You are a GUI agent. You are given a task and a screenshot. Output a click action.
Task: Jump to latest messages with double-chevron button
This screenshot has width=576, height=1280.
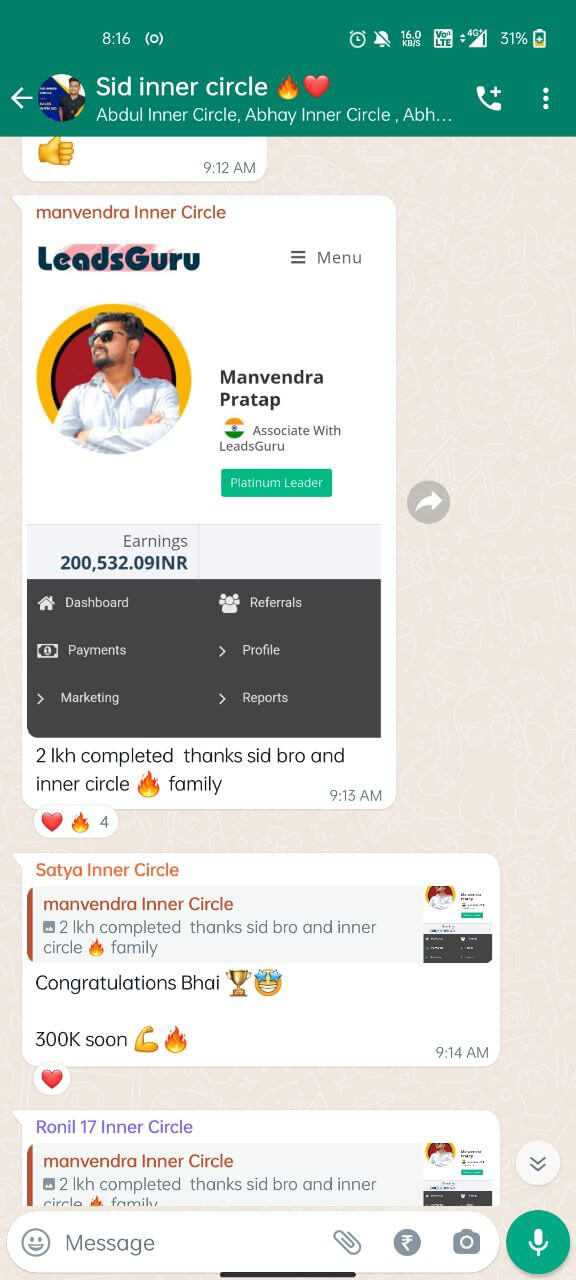538,1163
